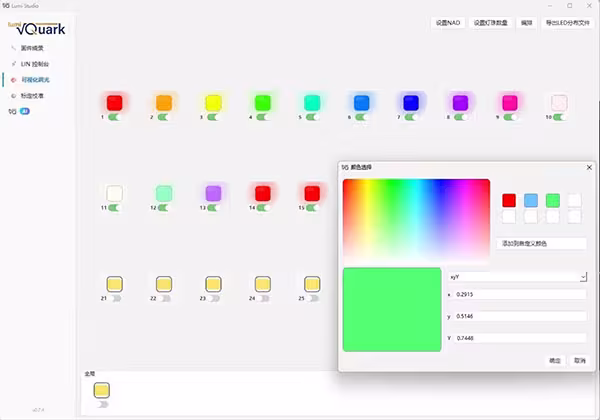Select the pale pink LED tile number 10

pyautogui.click(x=559, y=103)
